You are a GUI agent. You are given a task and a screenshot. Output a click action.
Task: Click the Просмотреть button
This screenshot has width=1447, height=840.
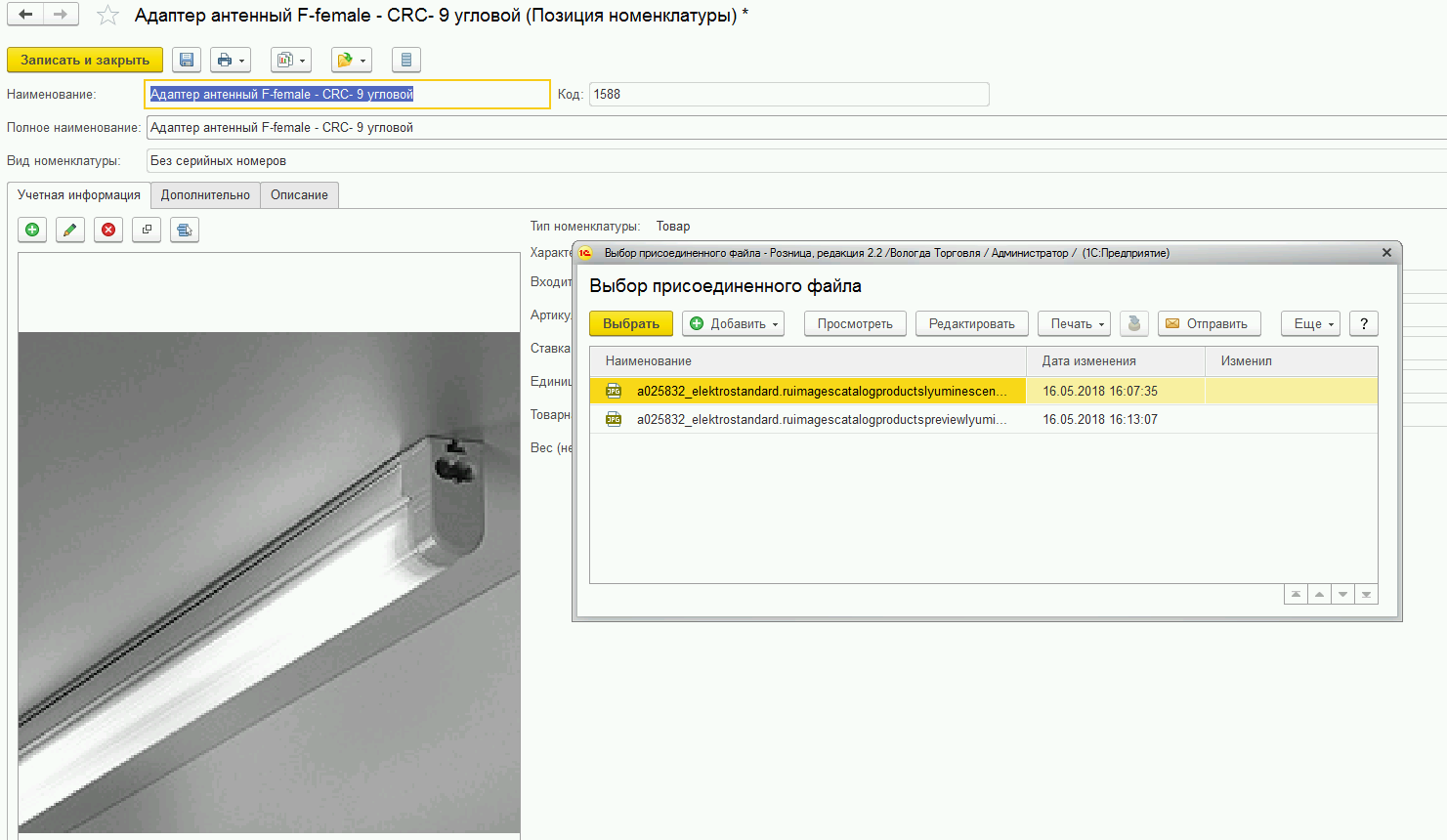tap(855, 323)
